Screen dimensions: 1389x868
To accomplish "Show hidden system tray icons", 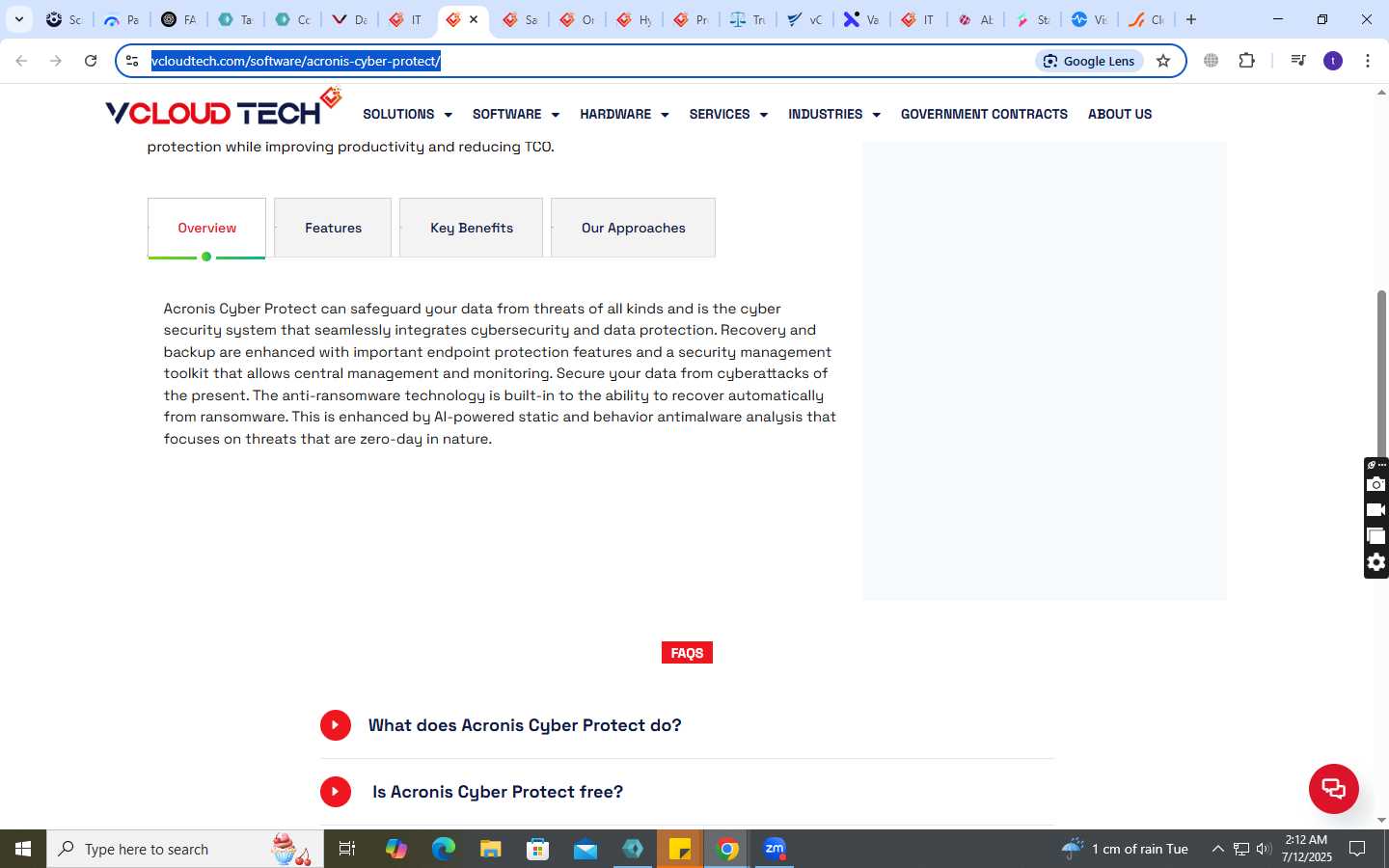I will point(1217,849).
